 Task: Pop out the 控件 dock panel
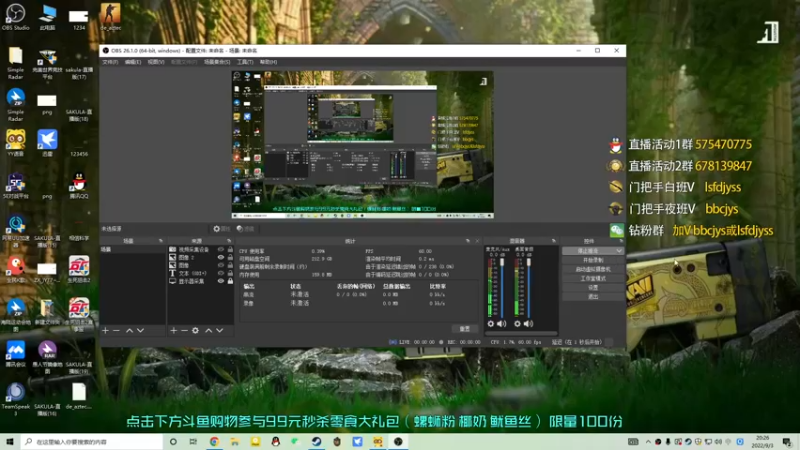621,241
